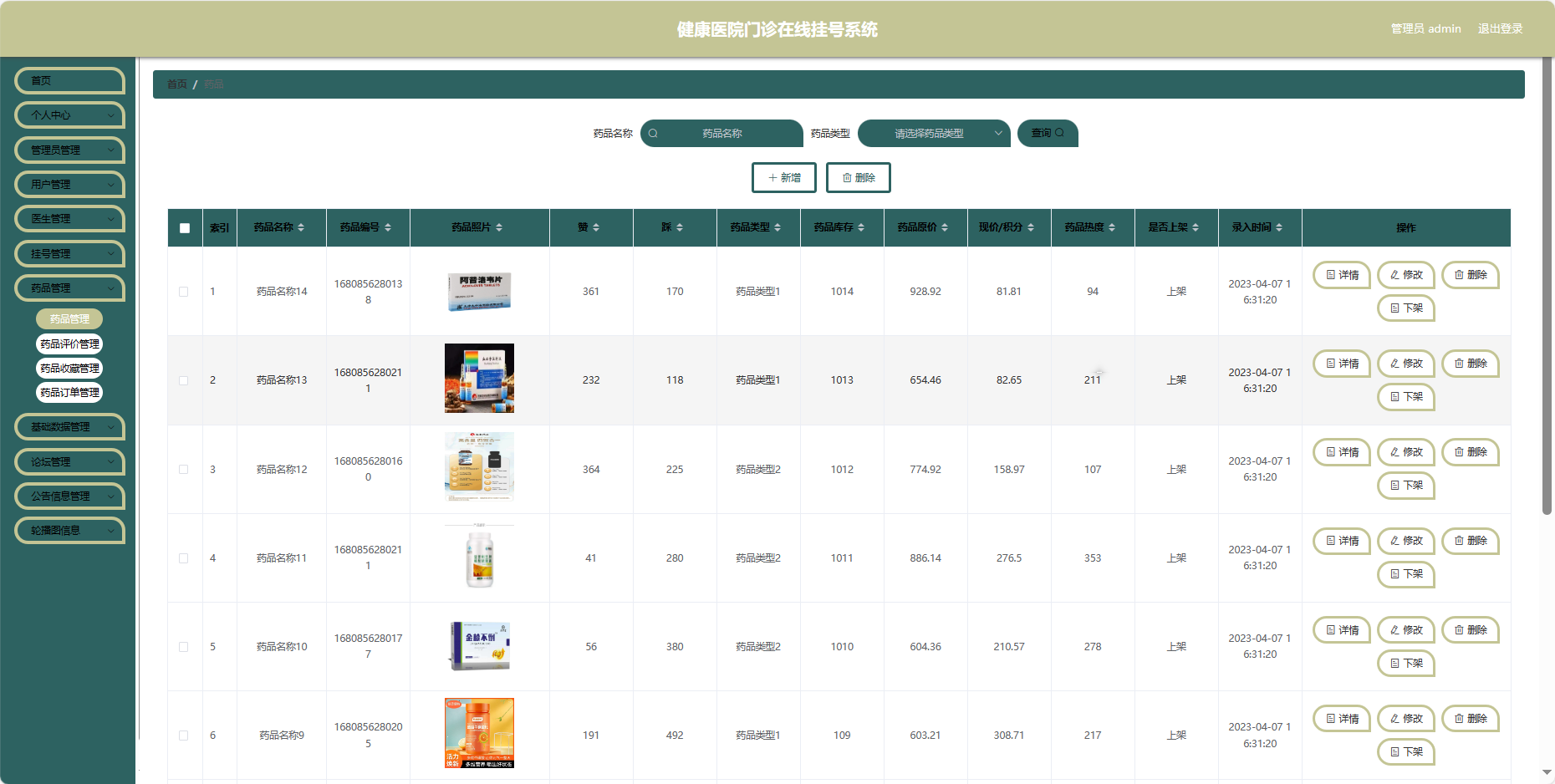Open 药品订单管理 submenu item

69,393
